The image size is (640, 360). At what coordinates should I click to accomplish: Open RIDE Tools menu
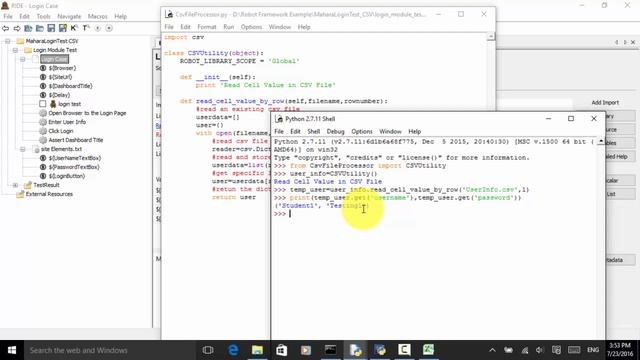pos(43,16)
